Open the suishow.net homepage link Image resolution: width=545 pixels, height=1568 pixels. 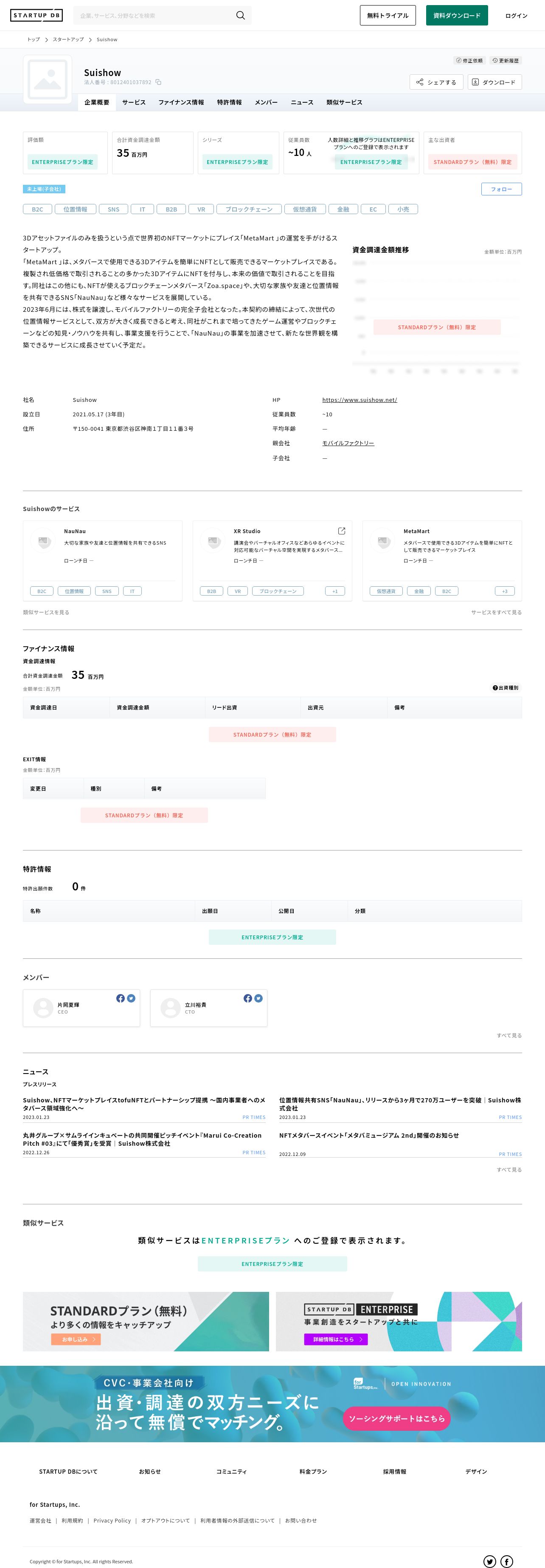(x=360, y=400)
